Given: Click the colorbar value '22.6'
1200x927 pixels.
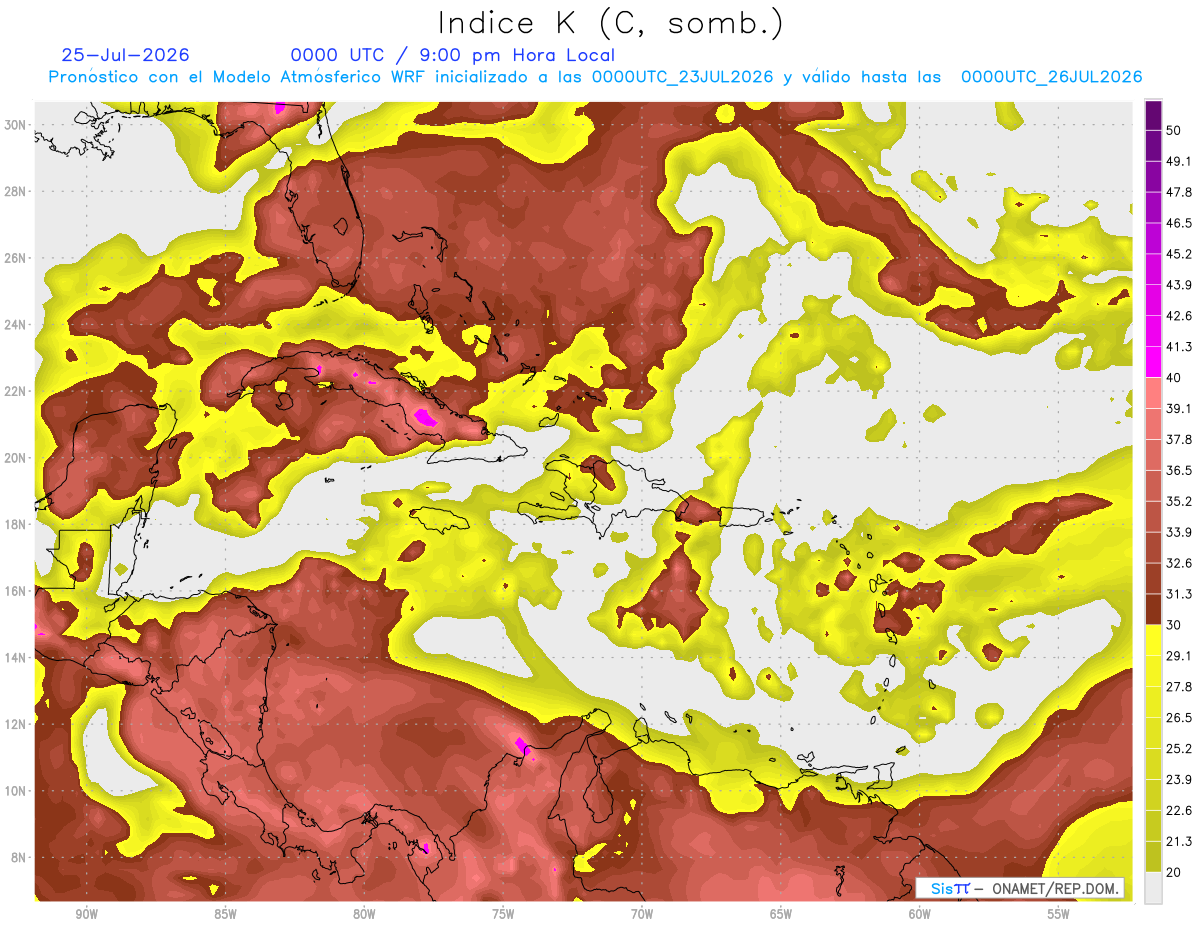Looking at the screenshot, I should 1179,811.
